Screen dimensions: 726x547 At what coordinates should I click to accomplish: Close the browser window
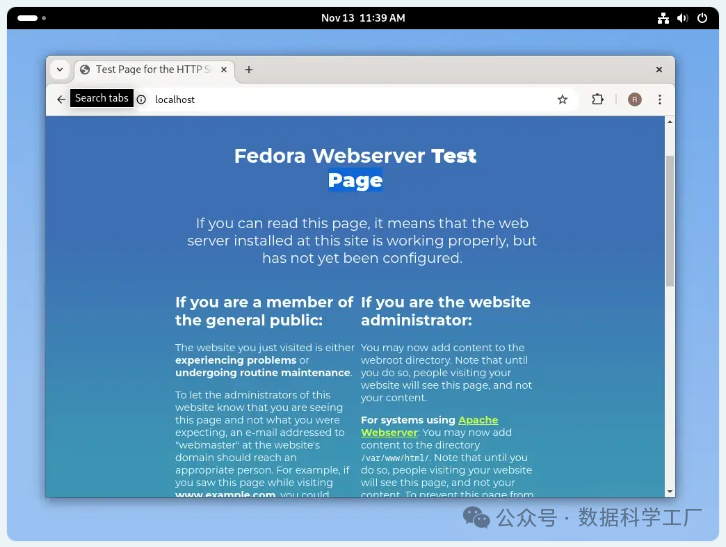659,69
